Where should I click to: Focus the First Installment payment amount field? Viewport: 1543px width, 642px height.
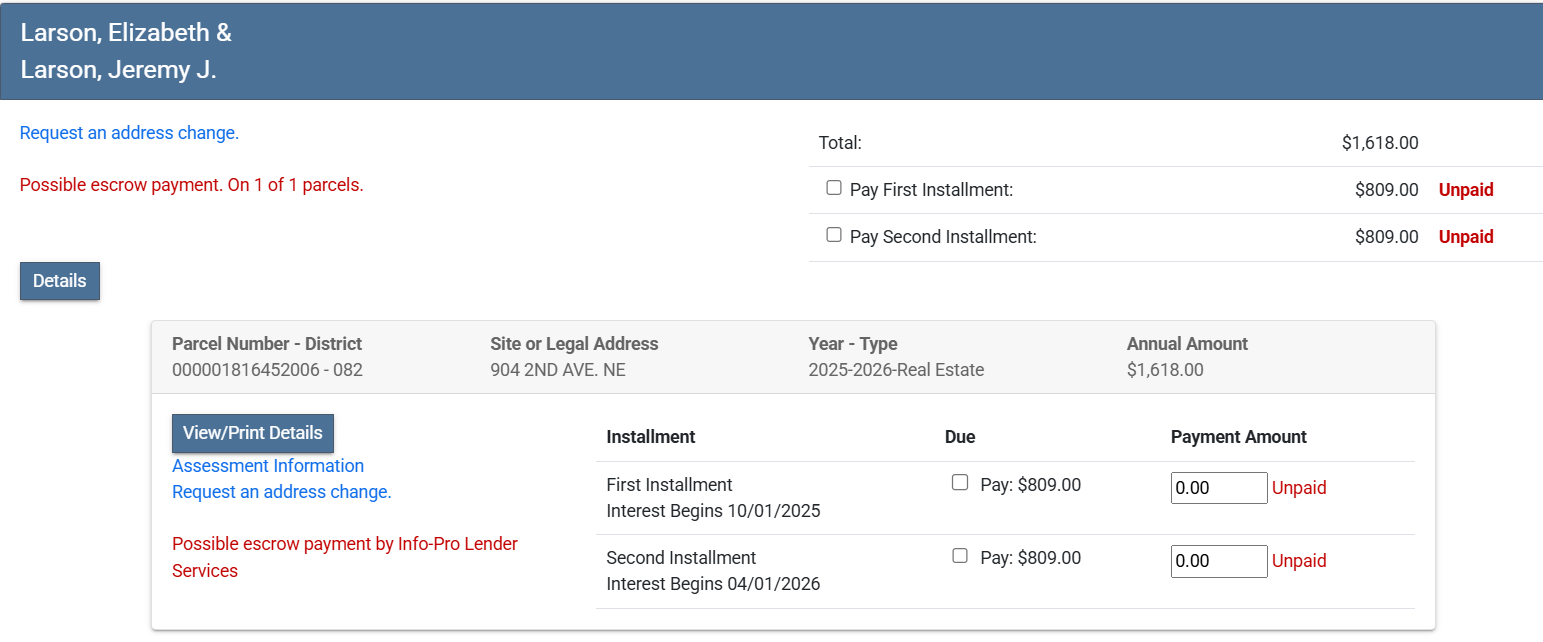coord(1218,488)
